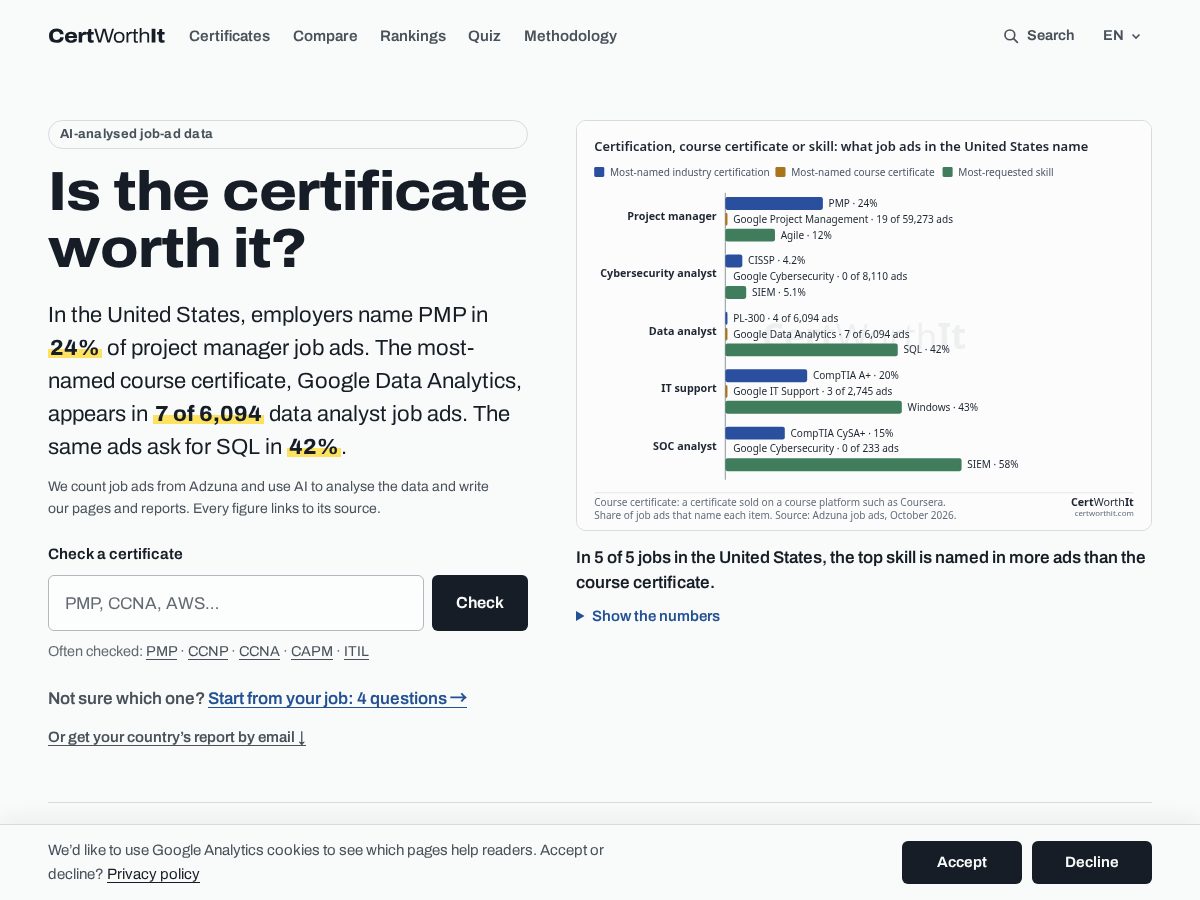Click the Check a certificate label
The height and width of the screenshot is (900, 1200).
[x=115, y=554]
